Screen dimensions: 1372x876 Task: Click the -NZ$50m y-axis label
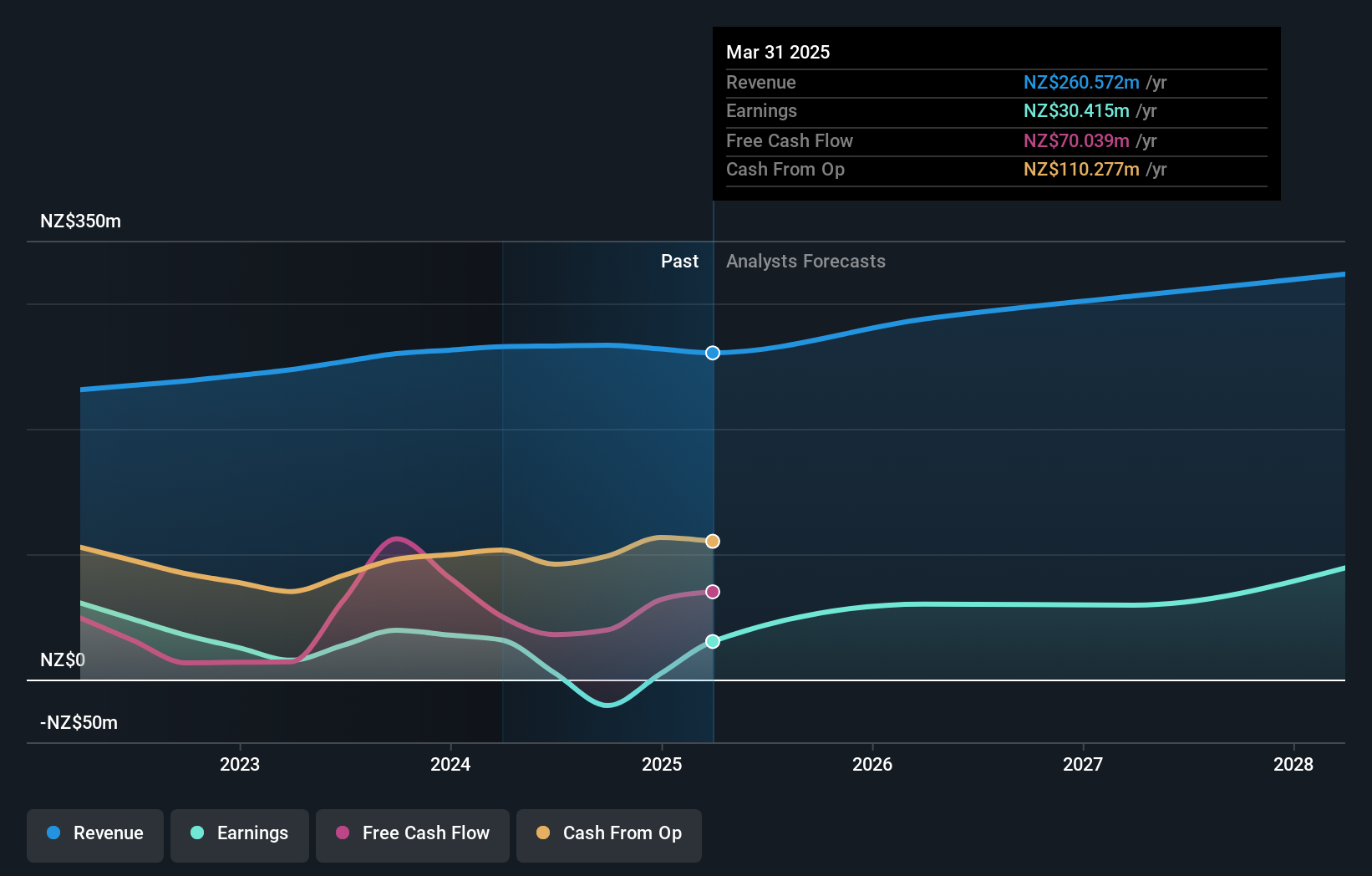(79, 723)
